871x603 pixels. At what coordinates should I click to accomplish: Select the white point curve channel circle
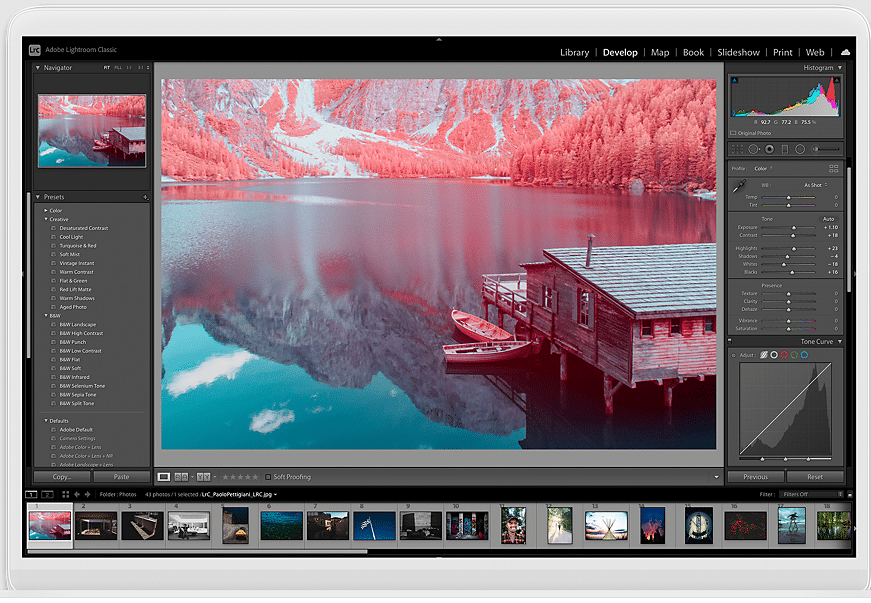pyautogui.click(x=774, y=355)
